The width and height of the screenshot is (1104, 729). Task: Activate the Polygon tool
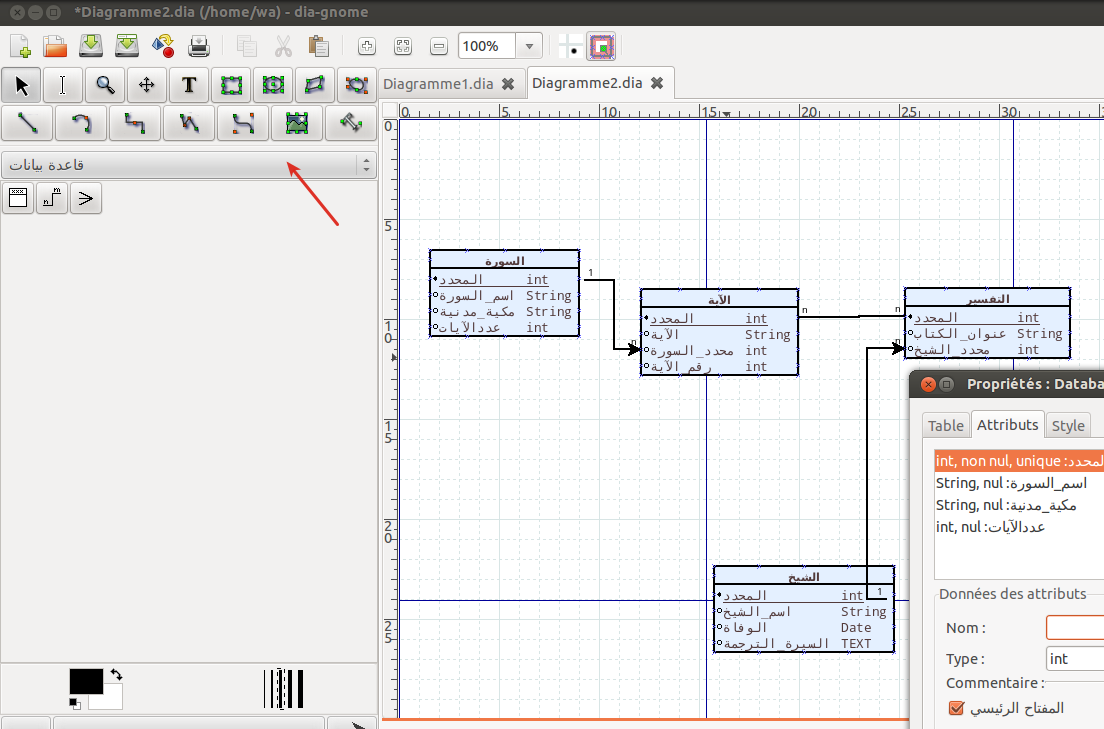pos(315,85)
